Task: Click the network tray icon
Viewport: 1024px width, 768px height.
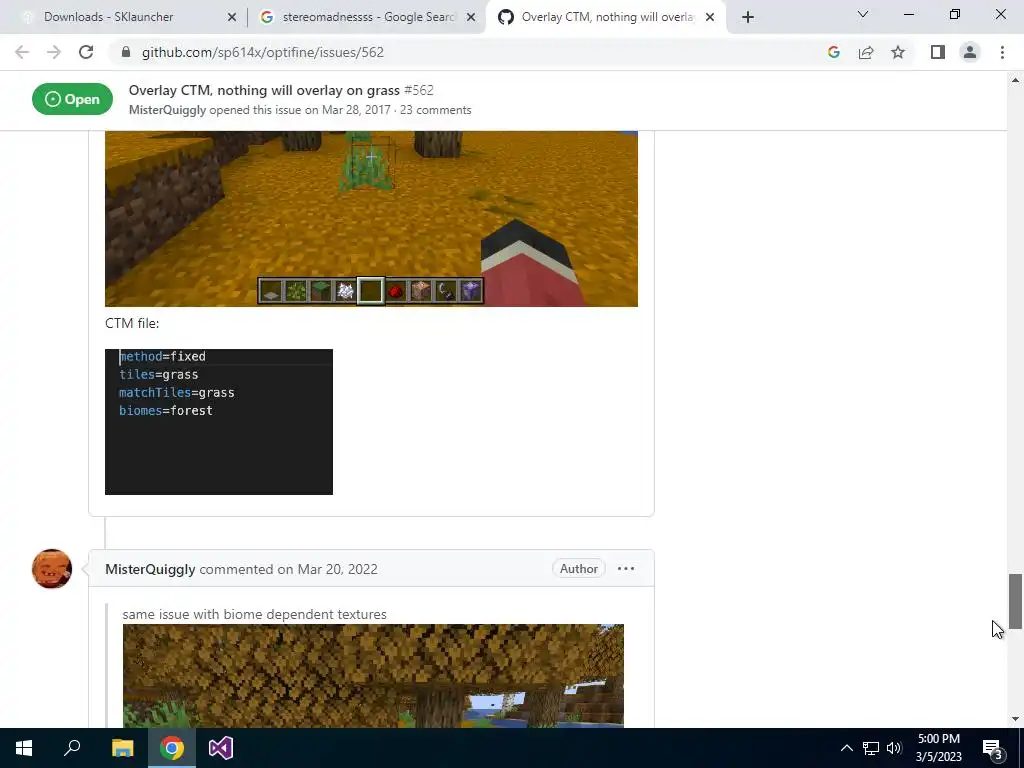Action: click(871, 748)
